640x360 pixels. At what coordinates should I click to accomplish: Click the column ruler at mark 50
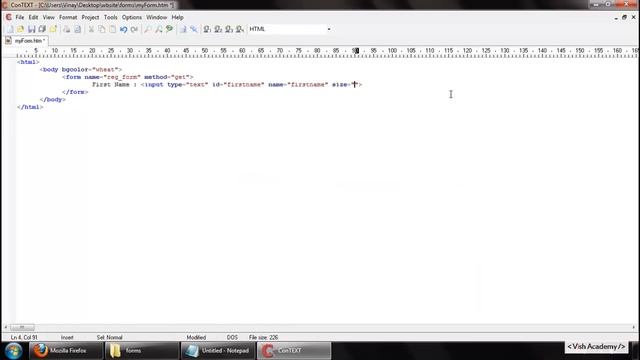coord(204,51)
